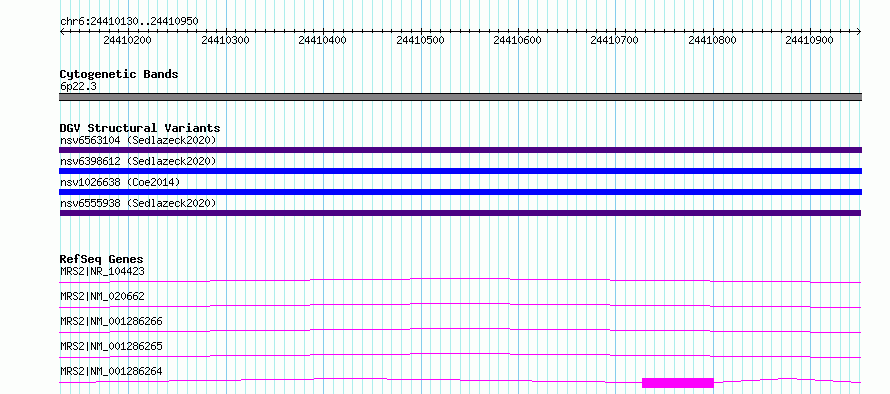This screenshot has width=890, height=394.
Task: Click the gray 6p22.3 cytogenetic band bar
Action: point(460,97)
